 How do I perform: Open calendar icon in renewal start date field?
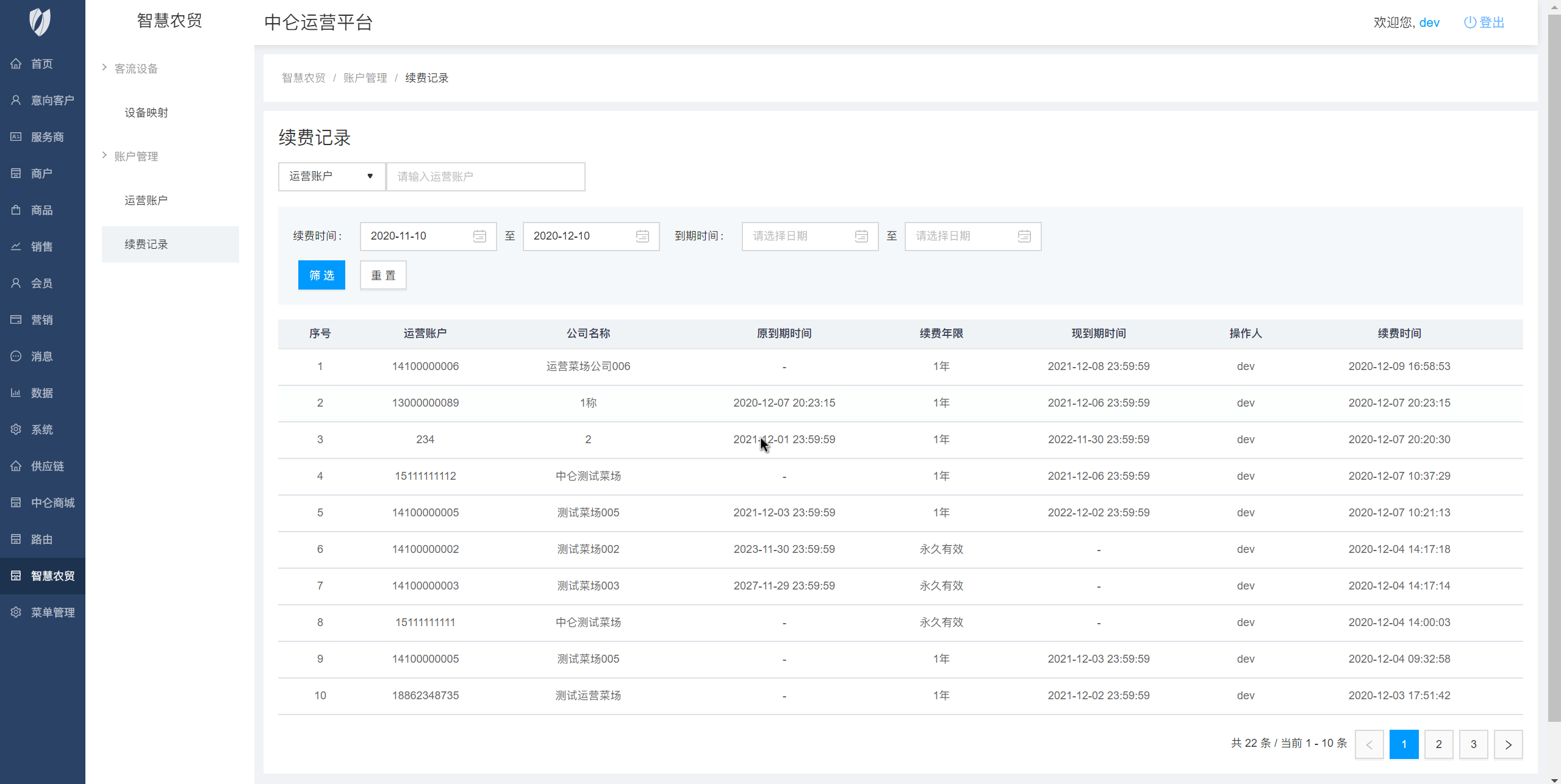pos(479,236)
